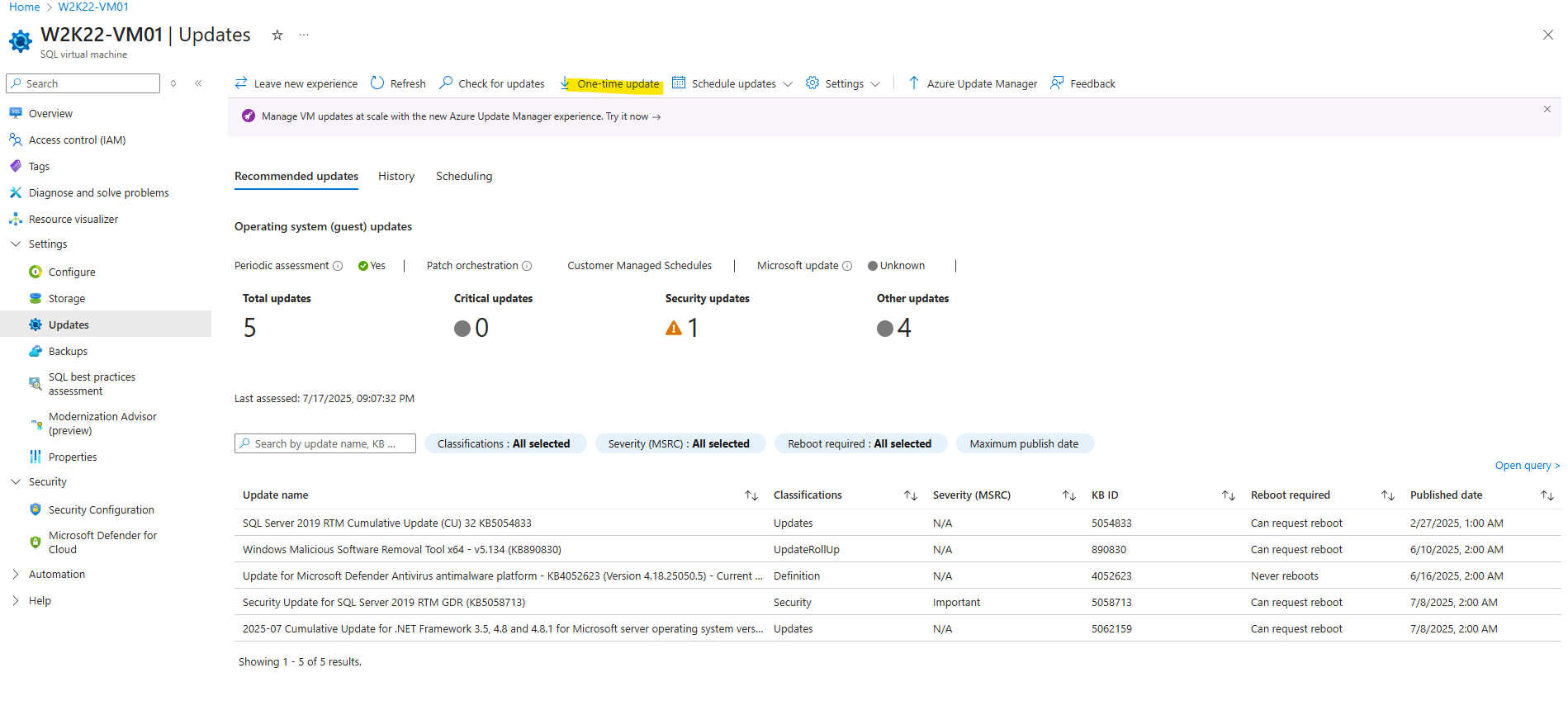Dismiss the Azure Update Manager banner

[1547, 109]
